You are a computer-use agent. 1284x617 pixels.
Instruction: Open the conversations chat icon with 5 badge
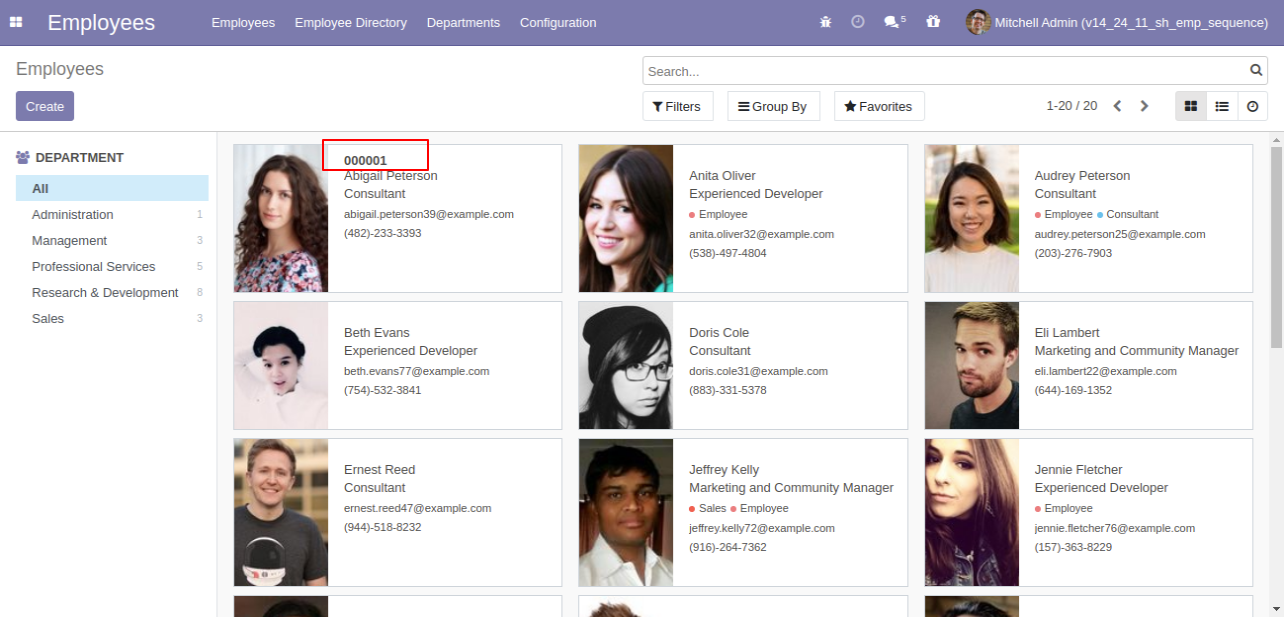tap(894, 22)
